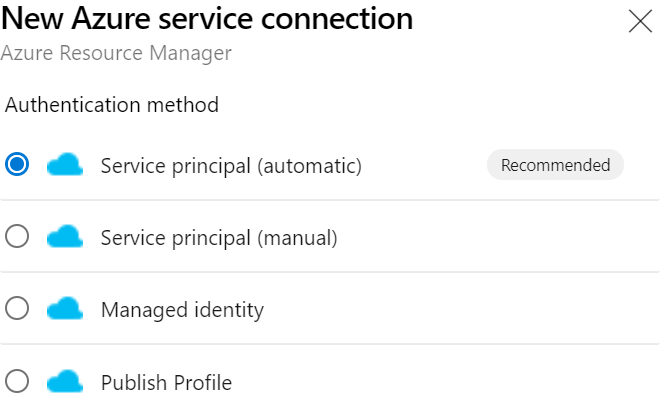The height and width of the screenshot is (410, 666).
Task: Select the Service principal (manual) radio button
Action: 17,237
